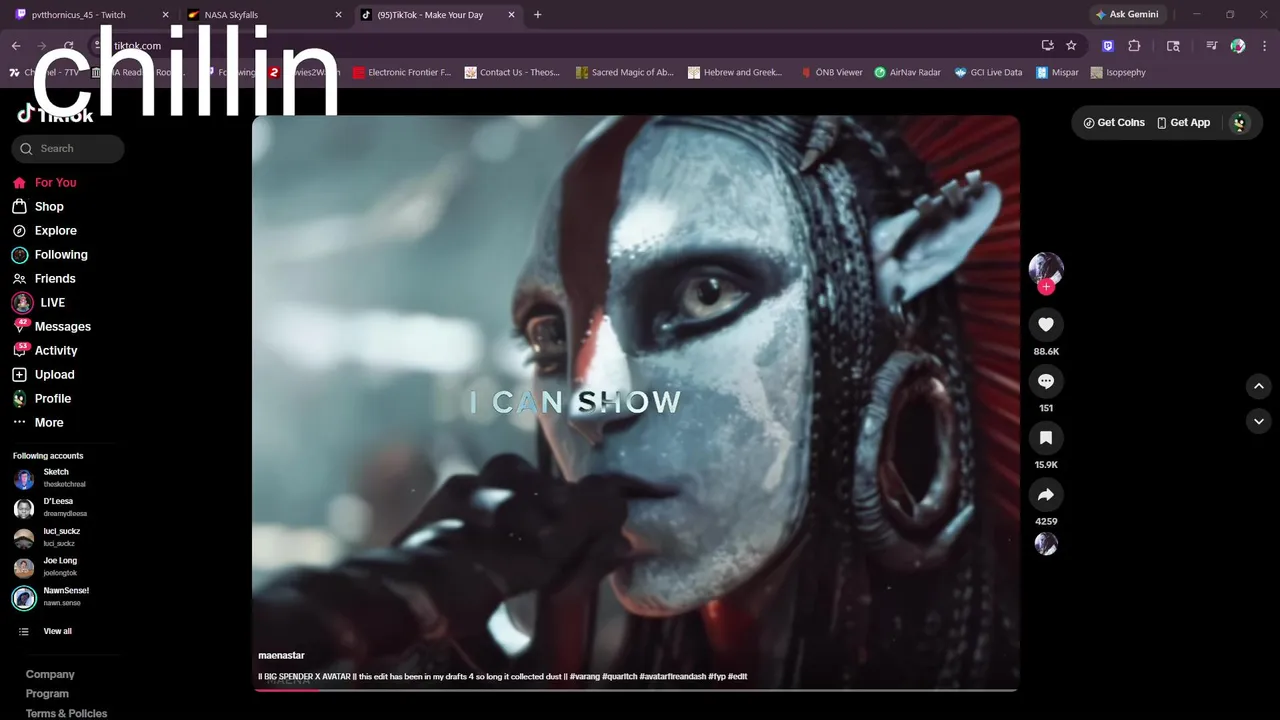Open the spinning sound disc below share

coord(1046,544)
